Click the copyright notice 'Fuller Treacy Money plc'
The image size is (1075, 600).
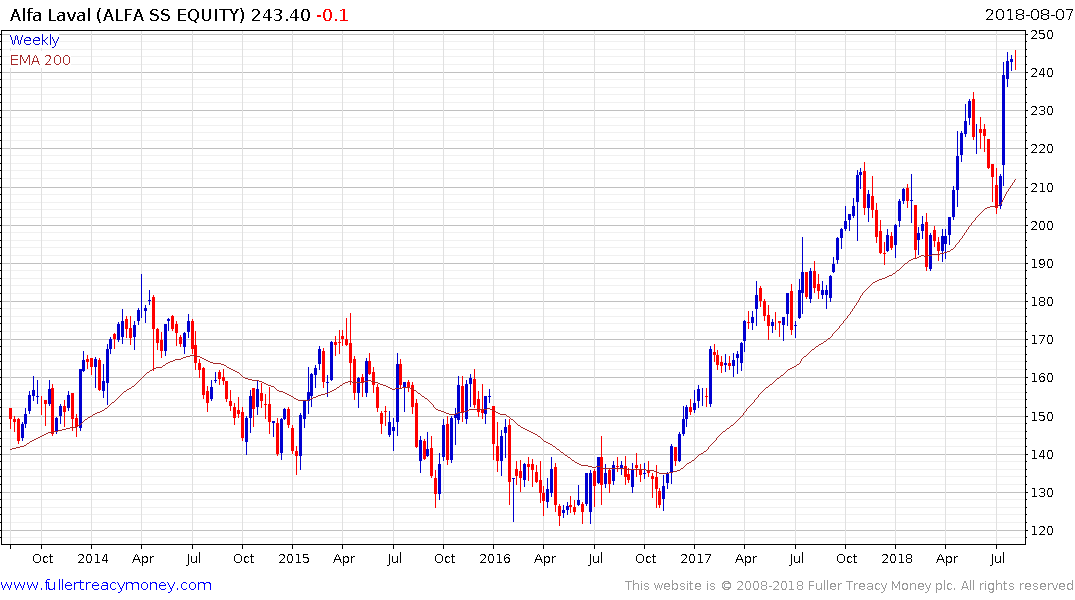coord(882,586)
